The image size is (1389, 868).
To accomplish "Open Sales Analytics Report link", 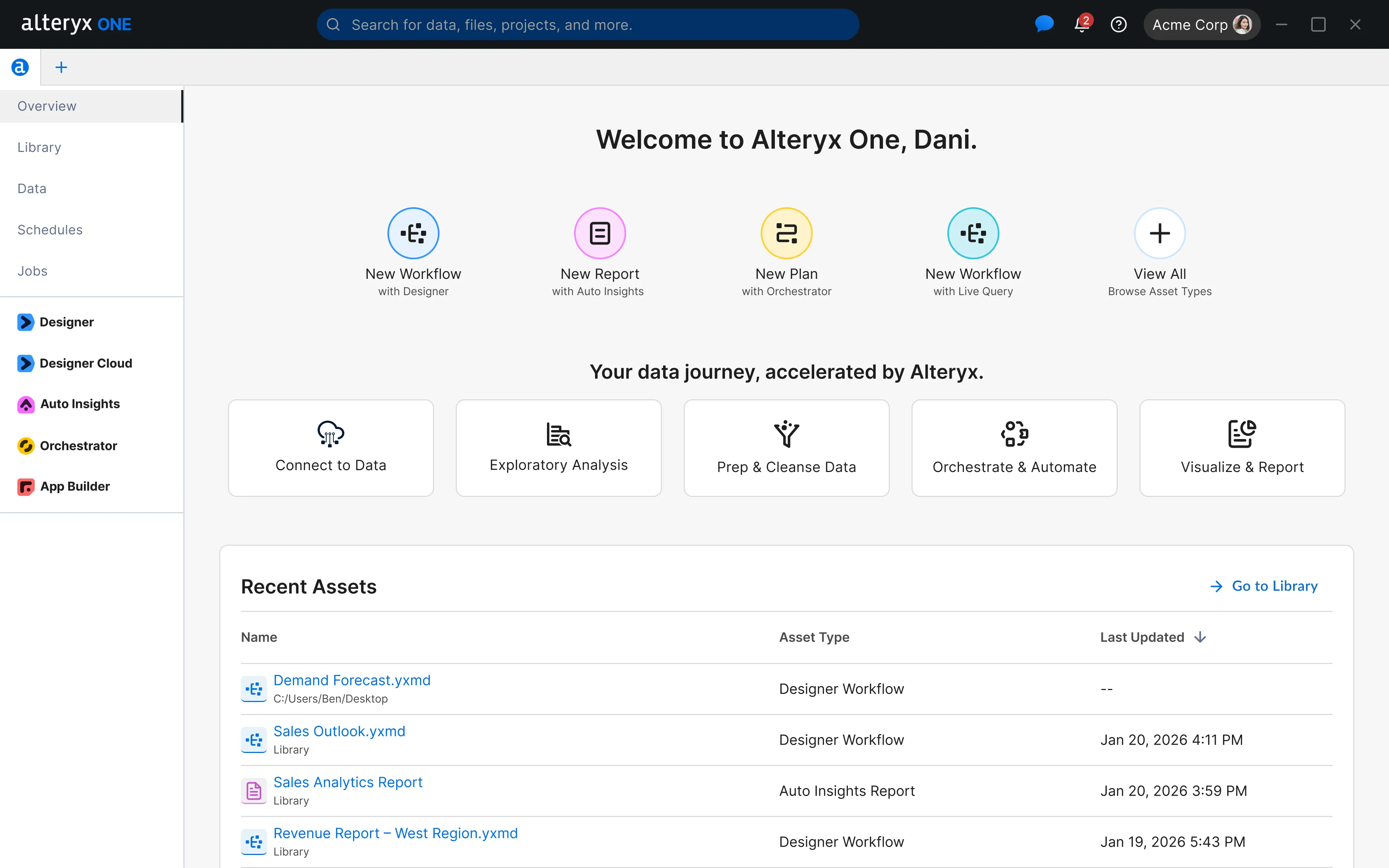I will [348, 782].
